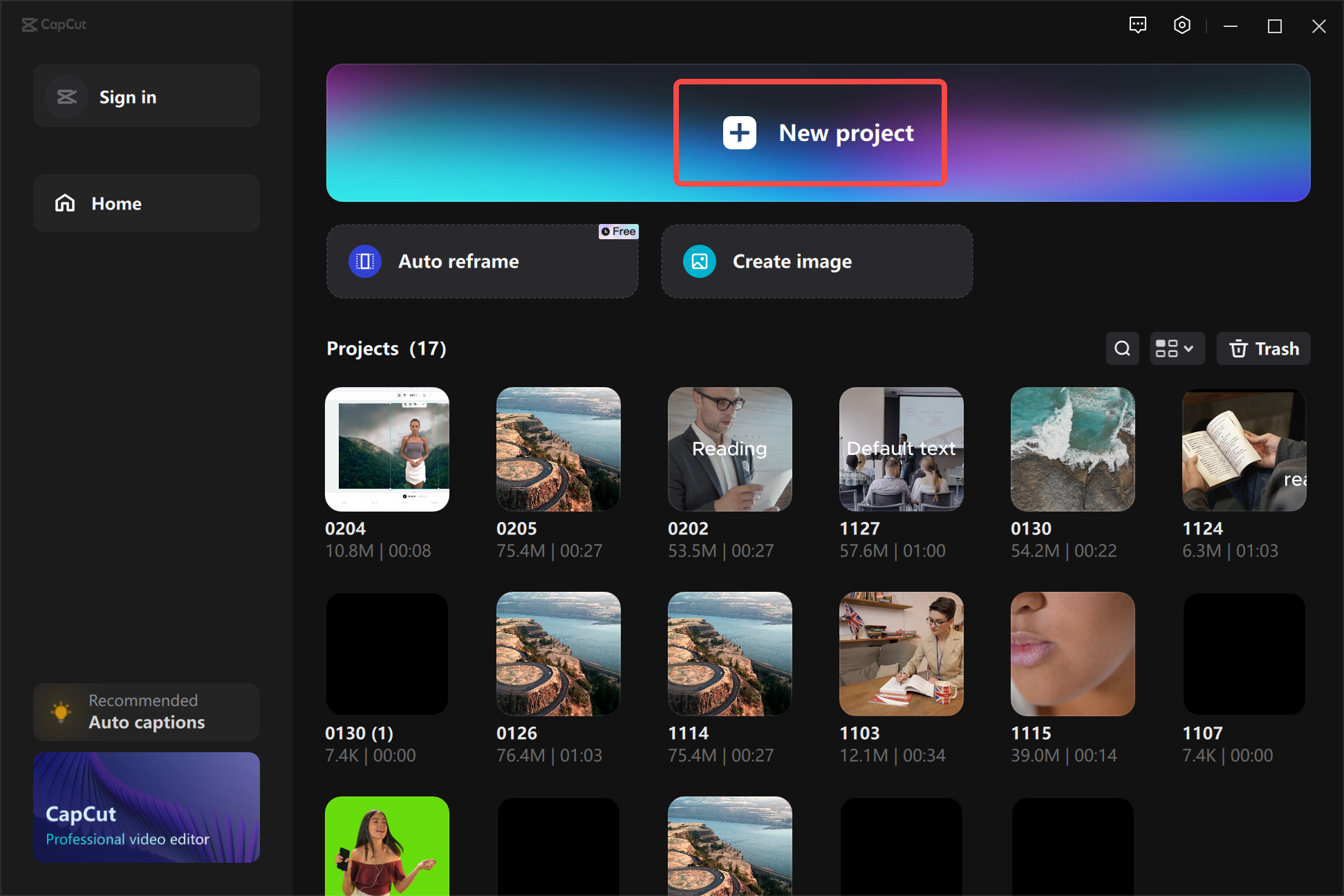Search projects using the magnifier icon
The height and width of the screenshot is (896, 1344).
coord(1122,348)
